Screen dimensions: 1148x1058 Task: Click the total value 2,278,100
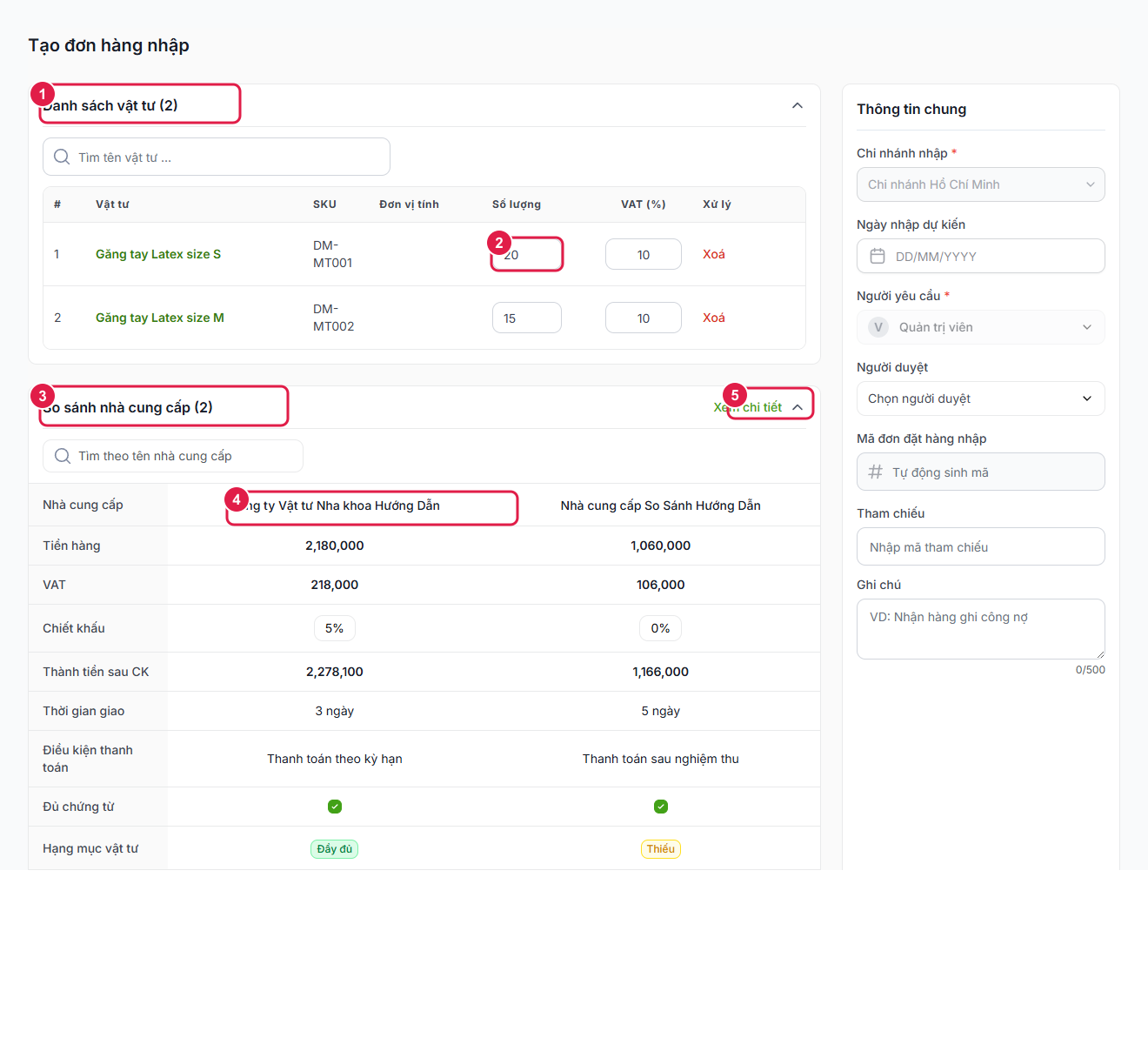(x=335, y=672)
